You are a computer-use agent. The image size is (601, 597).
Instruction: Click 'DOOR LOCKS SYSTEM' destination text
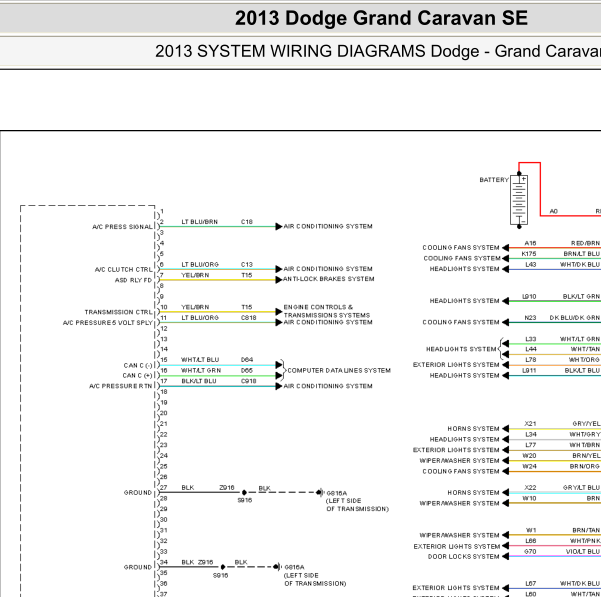tap(463, 556)
